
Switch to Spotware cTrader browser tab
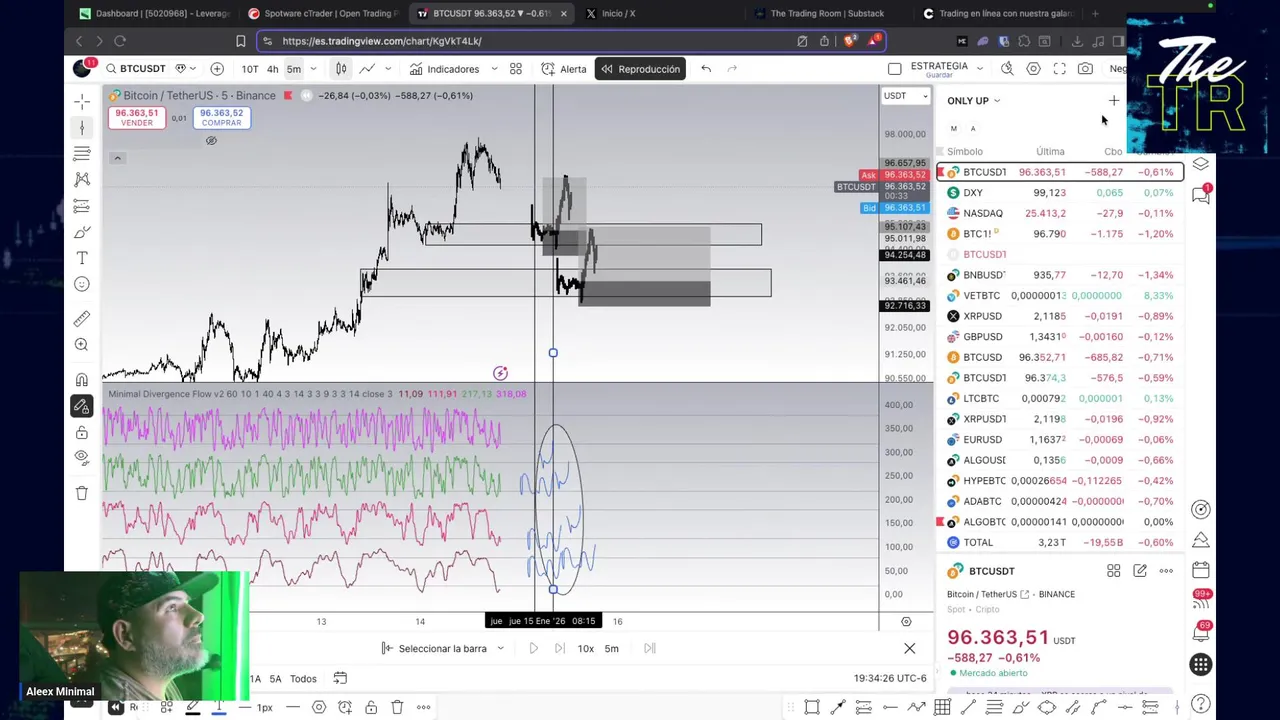tap(322, 13)
